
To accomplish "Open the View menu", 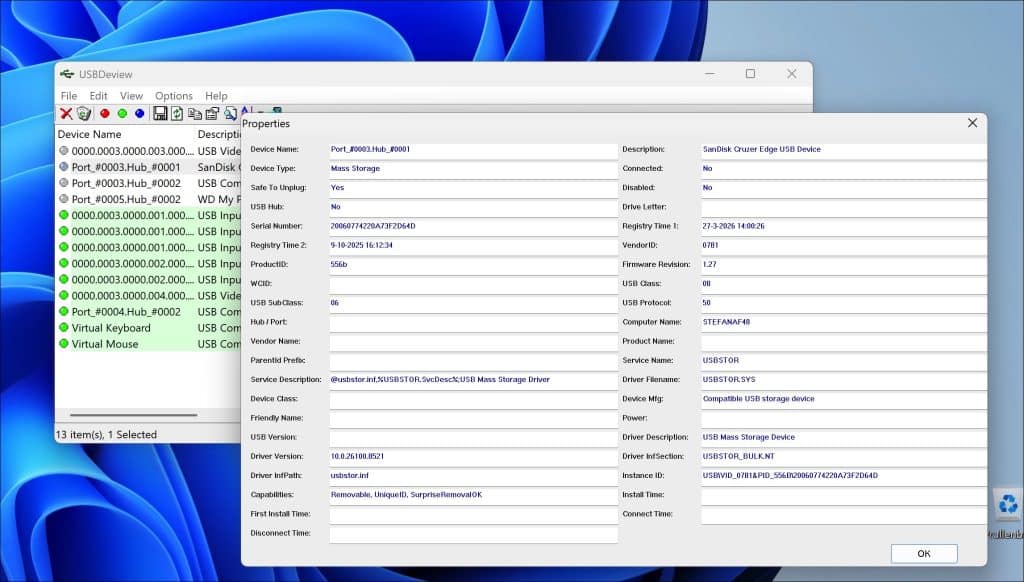I will (131, 95).
